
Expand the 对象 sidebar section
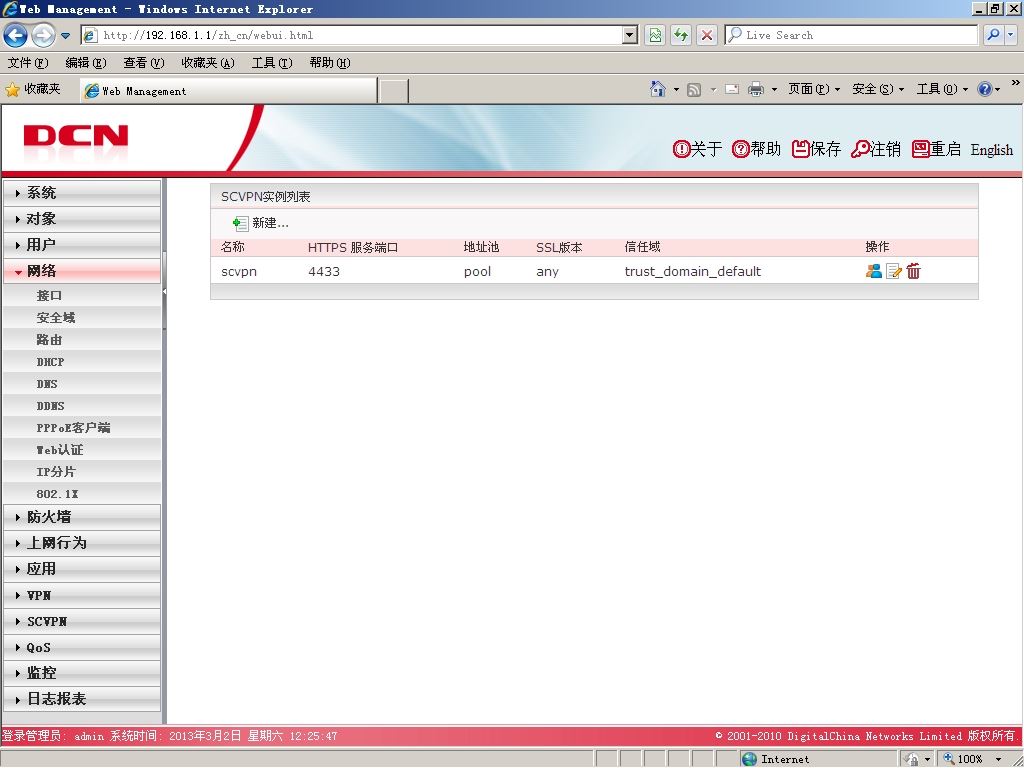[x=82, y=219]
